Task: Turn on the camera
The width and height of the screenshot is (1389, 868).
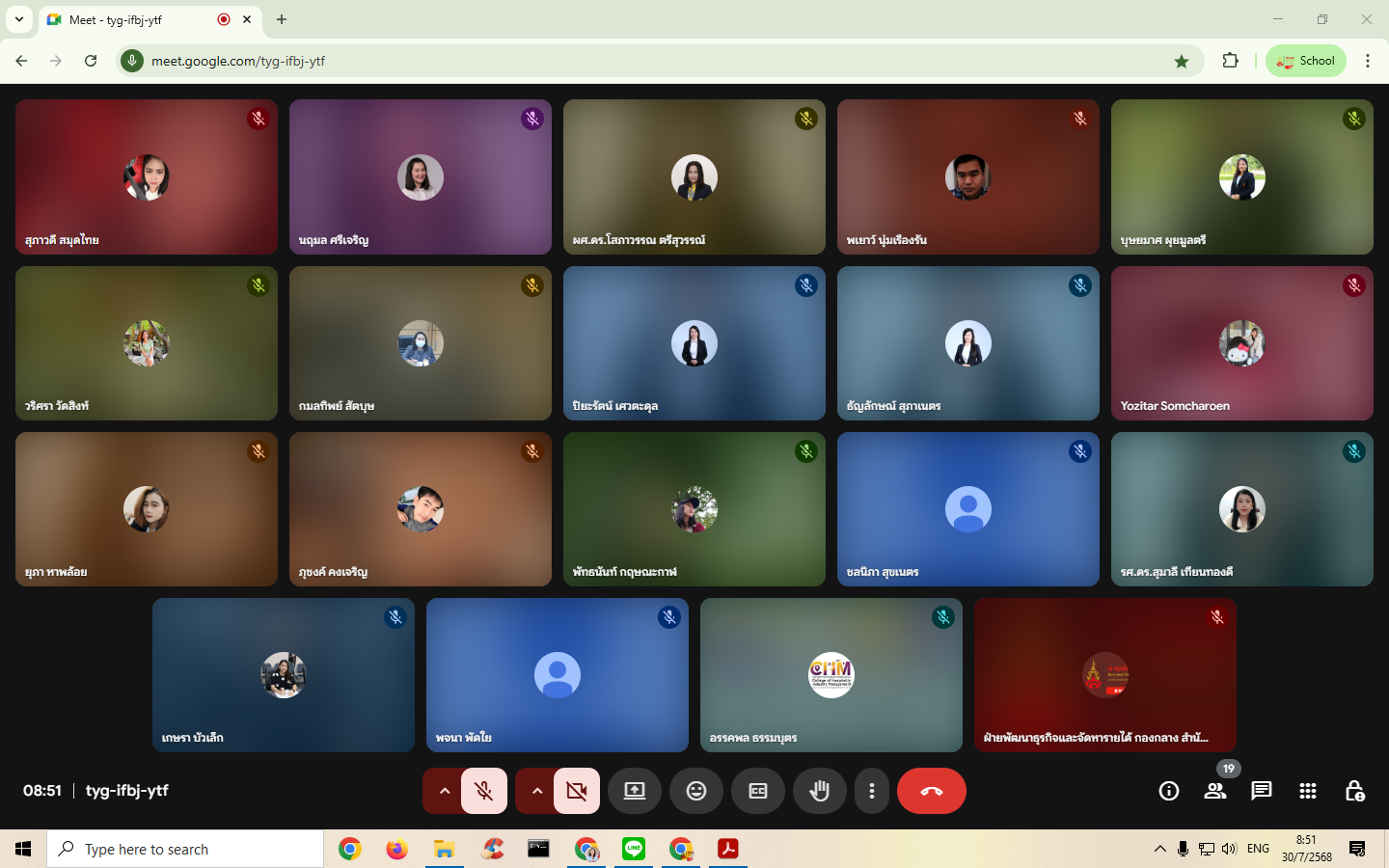Action: point(577,791)
